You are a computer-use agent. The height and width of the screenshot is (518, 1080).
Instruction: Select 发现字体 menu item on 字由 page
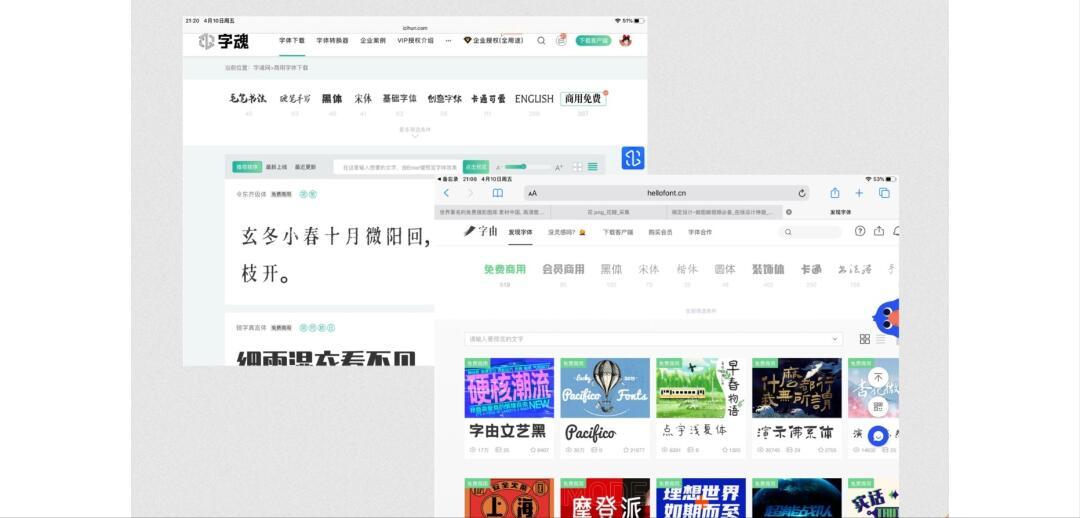pos(520,232)
